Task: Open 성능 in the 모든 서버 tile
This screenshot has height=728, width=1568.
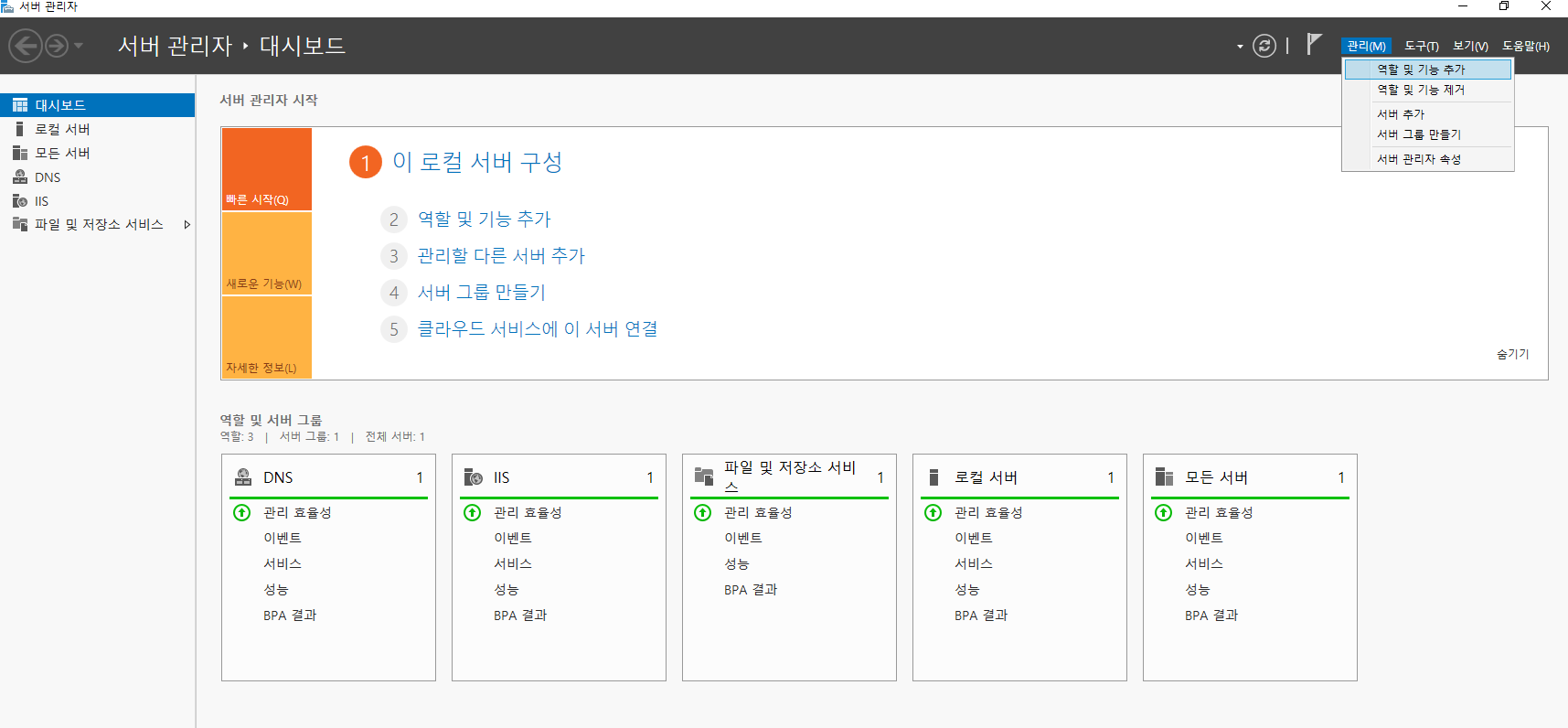Action: tap(1198, 590)
